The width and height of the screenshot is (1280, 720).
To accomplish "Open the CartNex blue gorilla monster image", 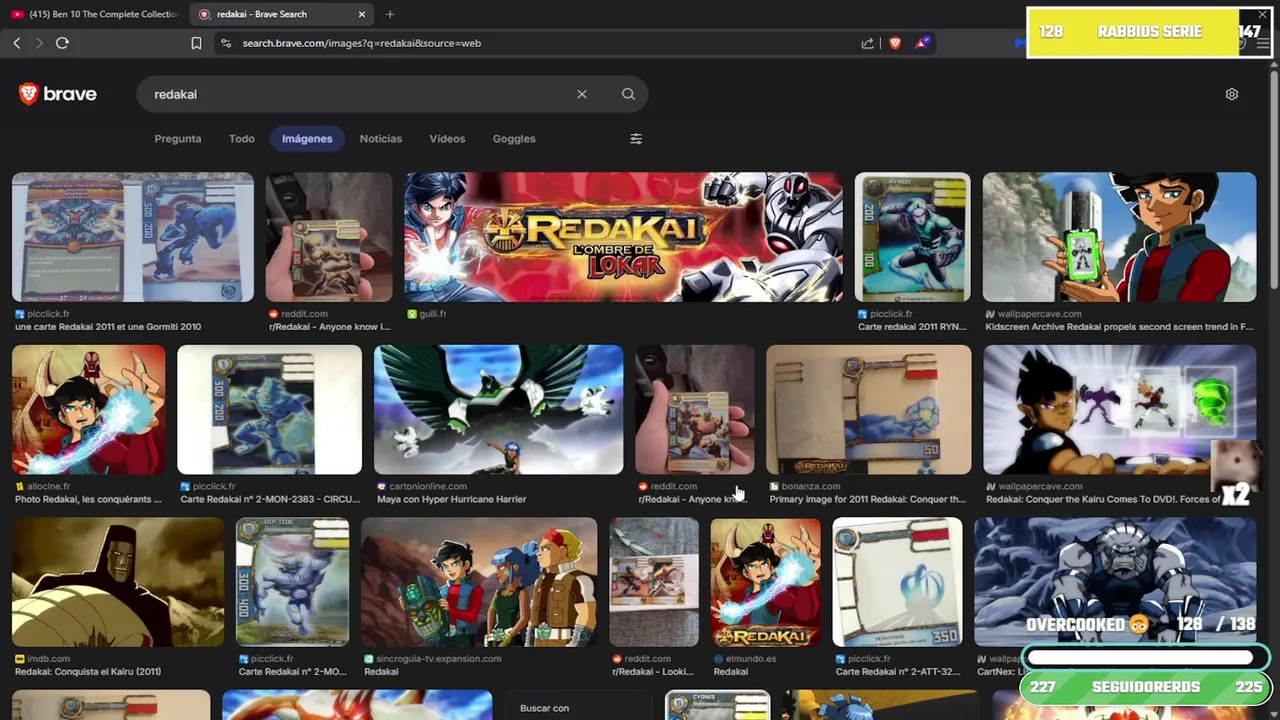I will coord(1115,582).
